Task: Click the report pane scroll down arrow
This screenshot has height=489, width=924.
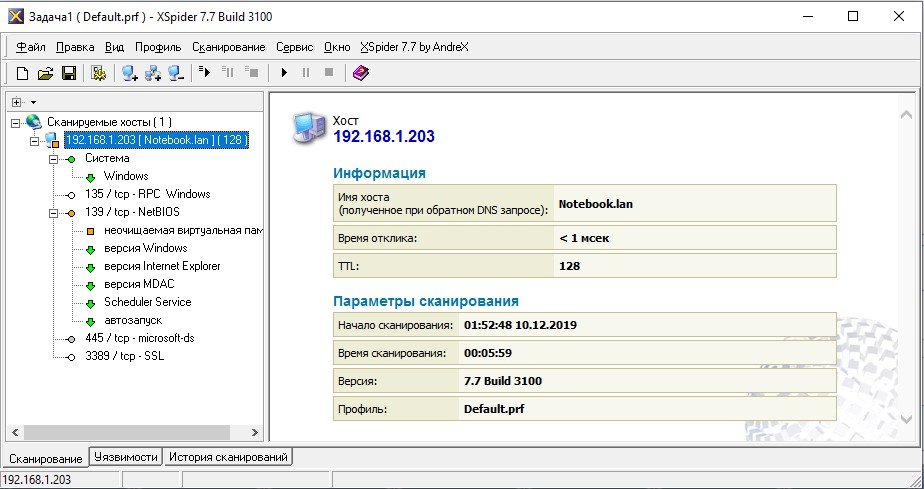Action: (907, 419)
